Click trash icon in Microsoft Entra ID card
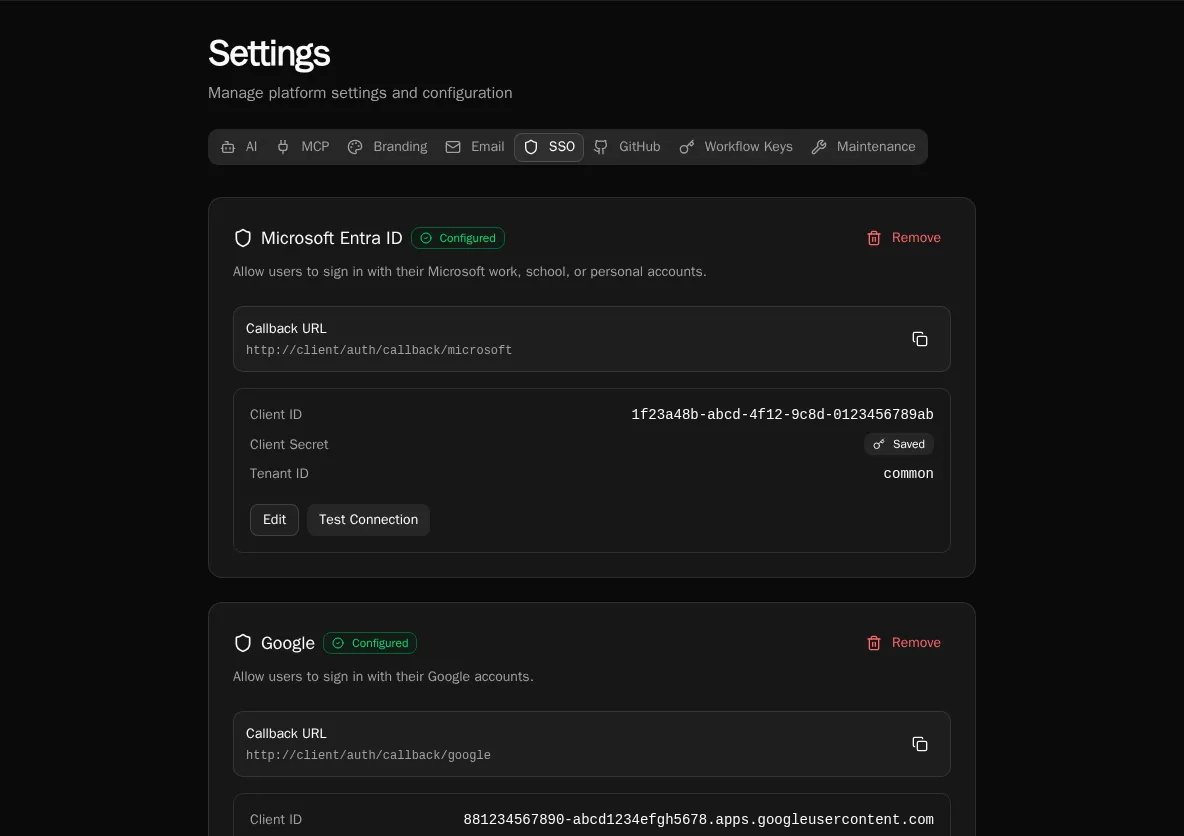 point(874,238)
